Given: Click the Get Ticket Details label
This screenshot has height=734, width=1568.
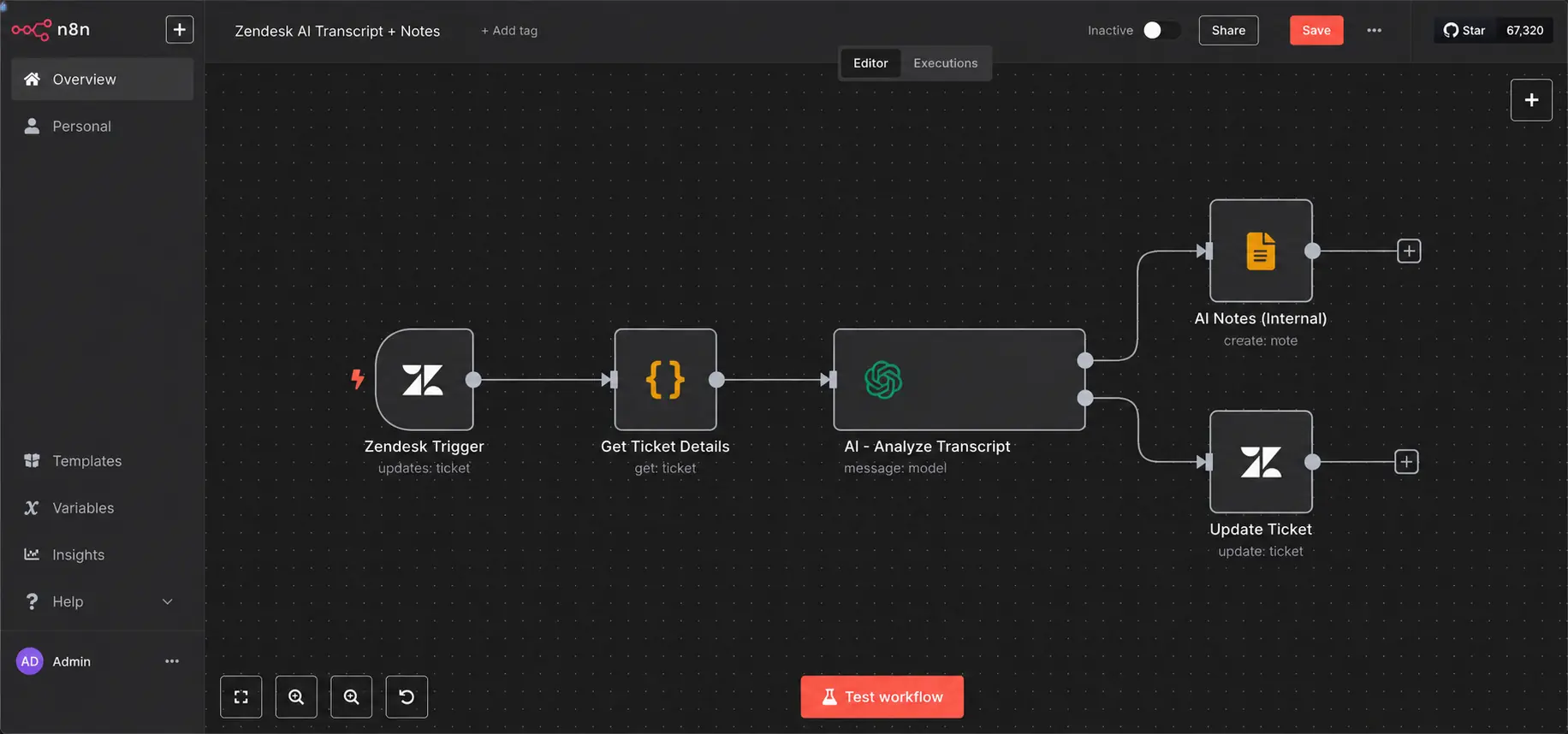Looking at the screenshot, I should [665, 447].
